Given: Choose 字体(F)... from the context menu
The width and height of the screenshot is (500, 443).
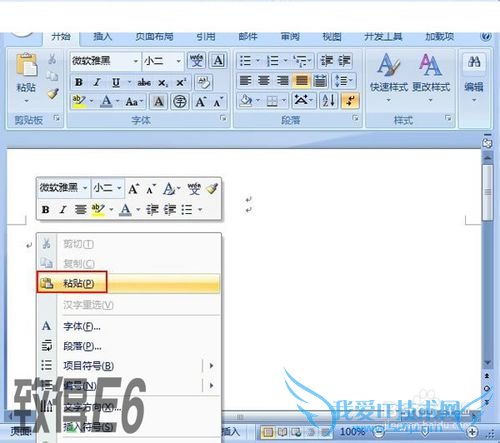Looking at the screenshot, I should click(x=129, y=326).
